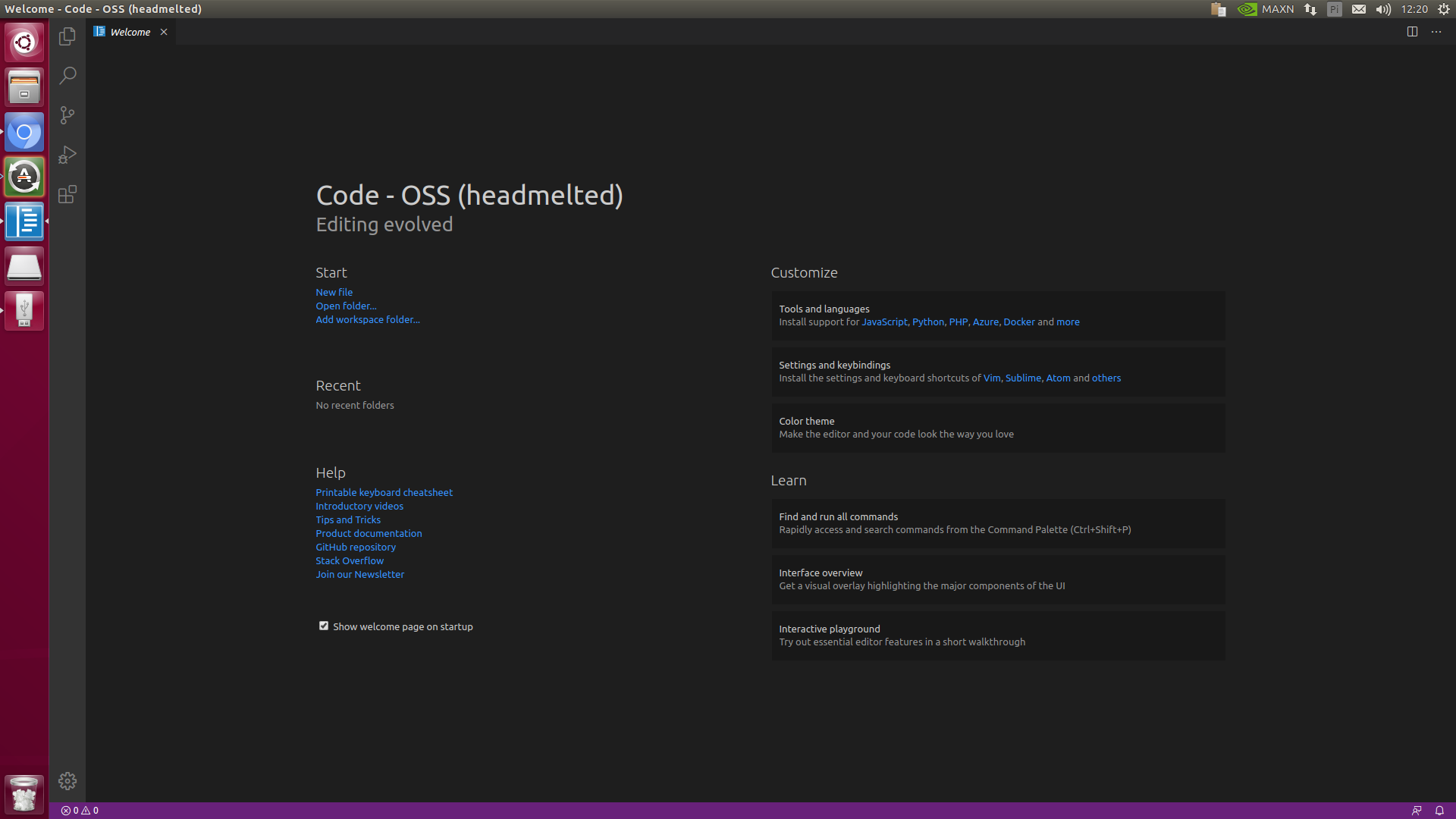Image resolution: width=1456 pixels, height=819 pixels.
Task: Open the Color theme settings
Action: (807, 420)
